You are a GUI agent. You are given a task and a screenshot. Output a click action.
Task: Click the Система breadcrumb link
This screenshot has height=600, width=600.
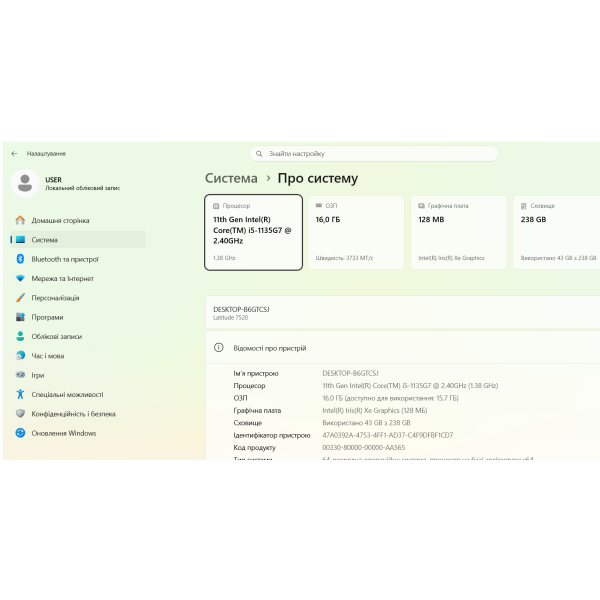[x=231, y=178]
